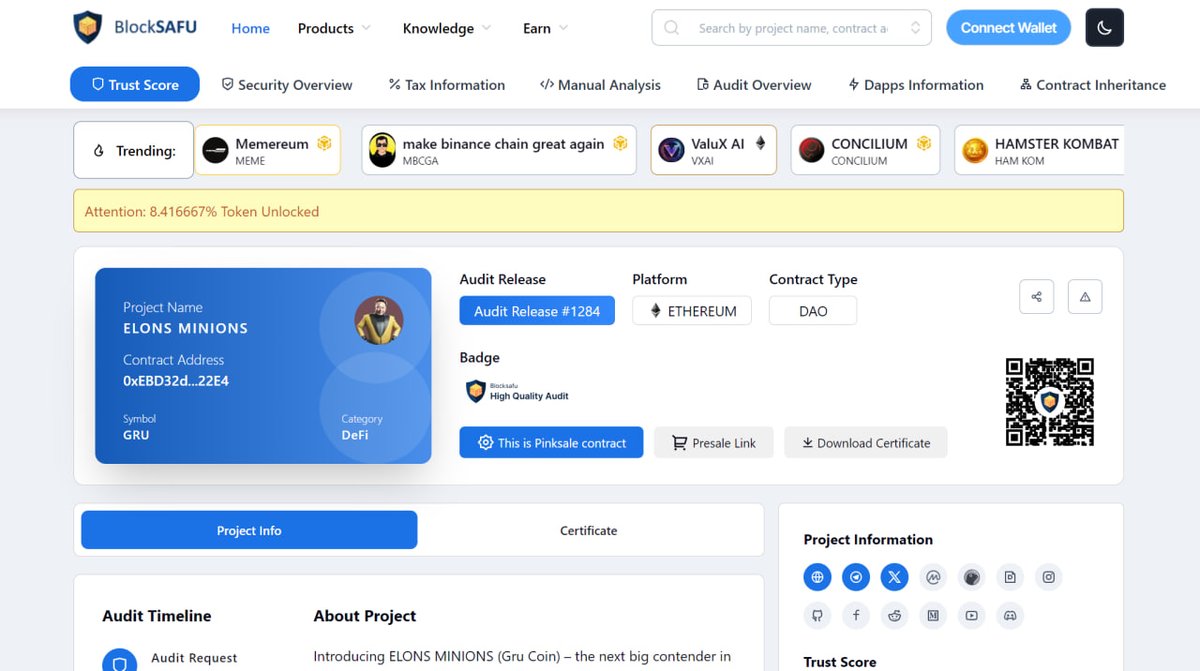Open the Presale Link button
This screenshot has width=1200, height=671.
point(714,442)
